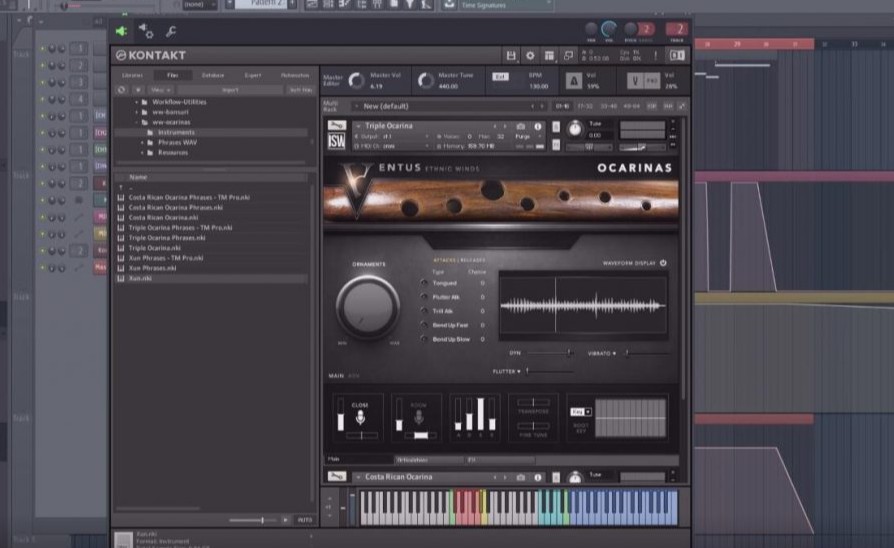Toggle the Ext sync button near BPM
Viewport: 894px width, 548px height.
point(500,77)
